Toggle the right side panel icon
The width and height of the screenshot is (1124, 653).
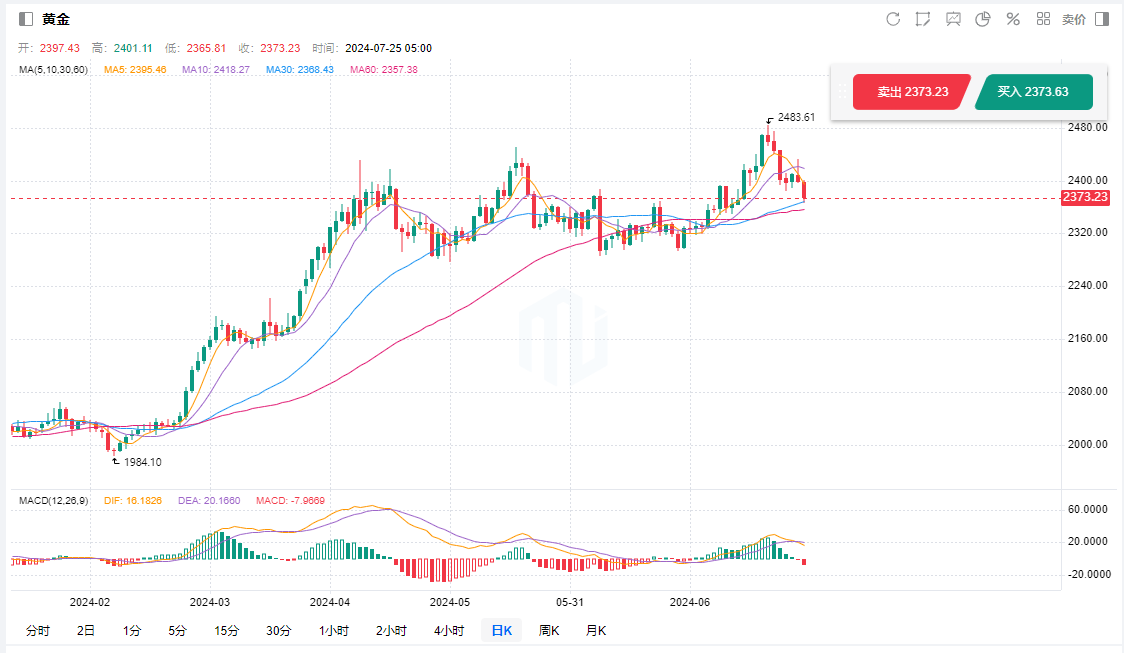click(x=1102, y=19)
